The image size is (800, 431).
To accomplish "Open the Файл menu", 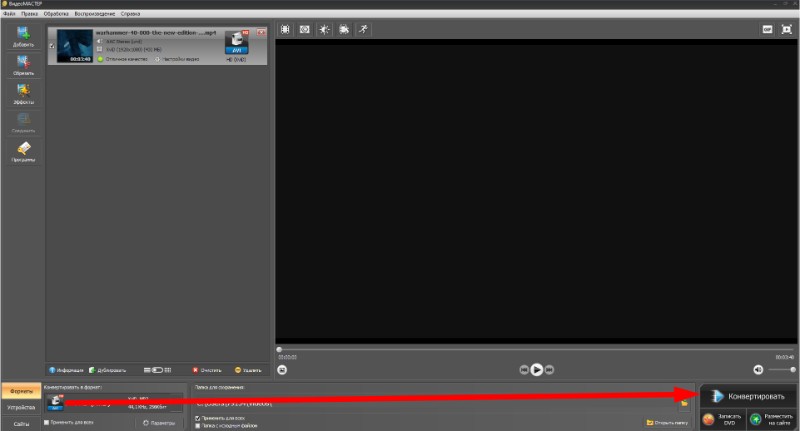I will click(x=9, y=14).
